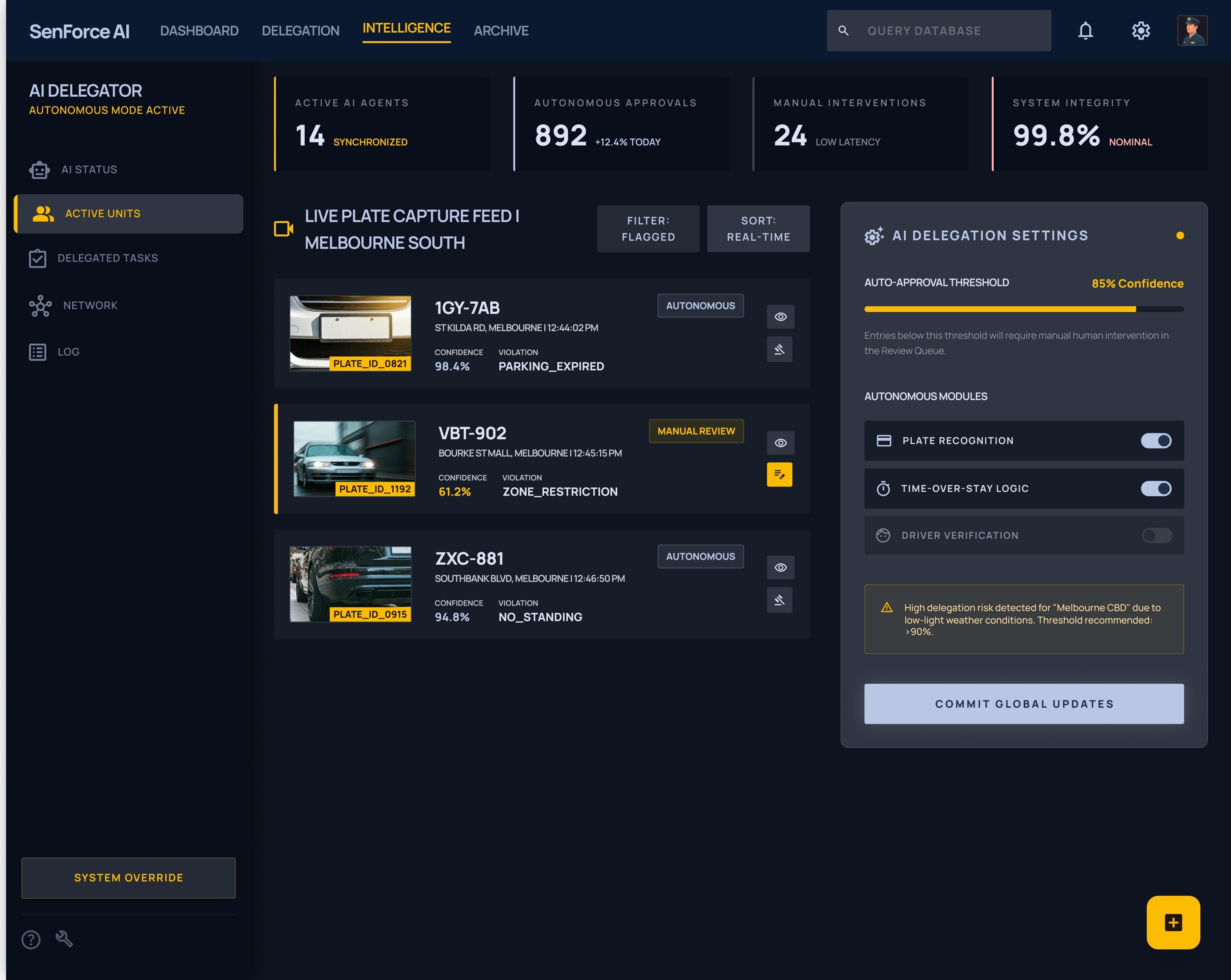This screenshot has height=980, width=1231.
Task: Click the warning triangle in risk alert
Action: 887,608
